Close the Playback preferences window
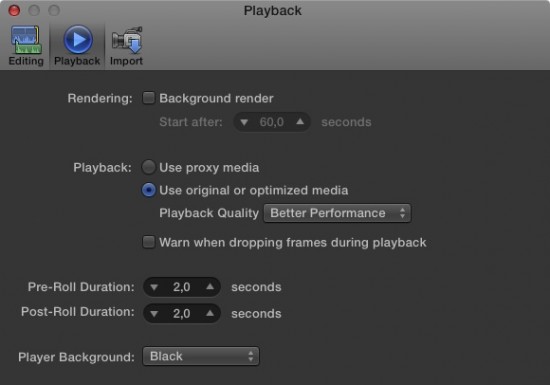 point(14,11)
